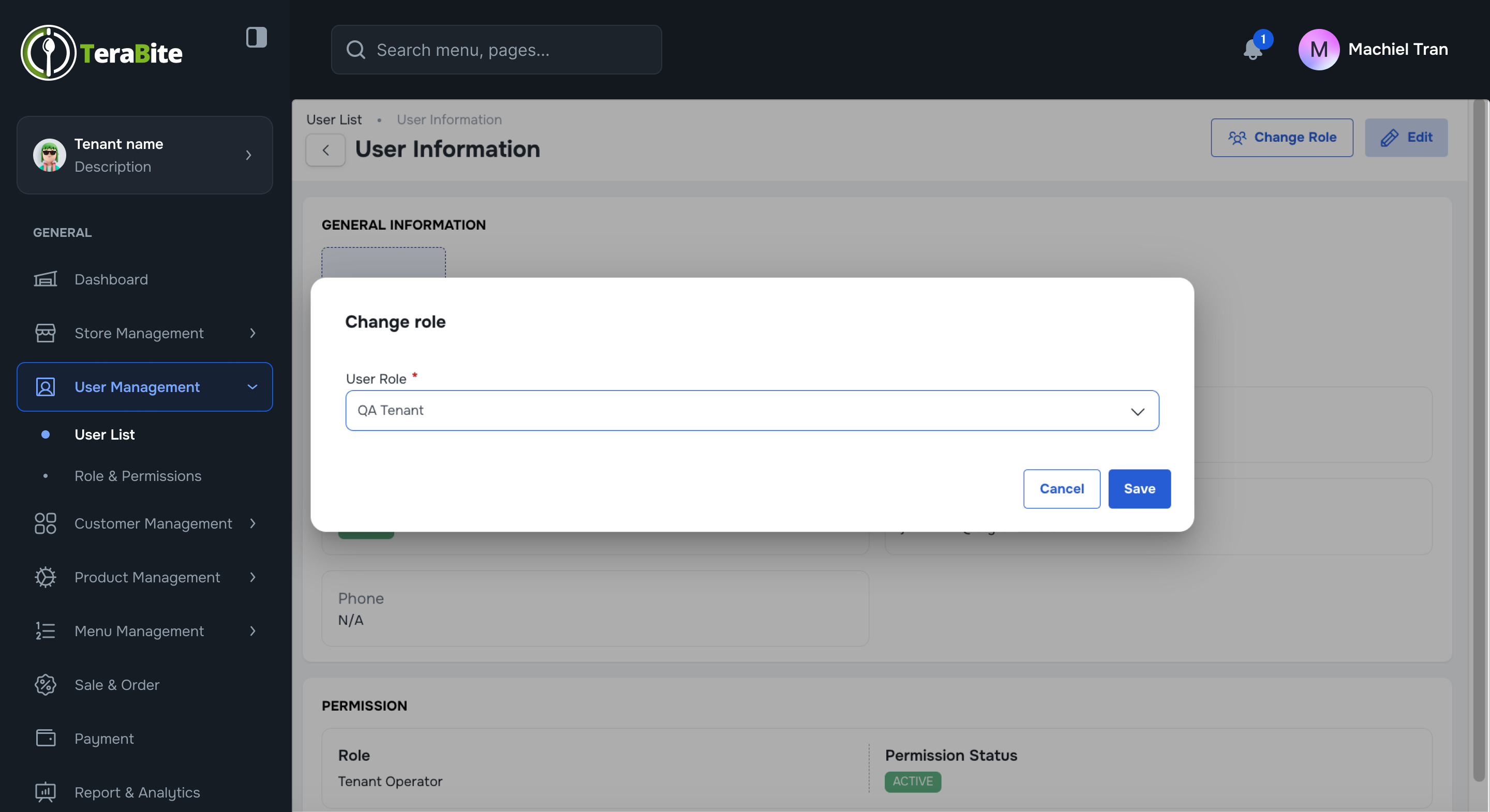
Task: Click the notification bell icon
Action: tap(1252, 50)
